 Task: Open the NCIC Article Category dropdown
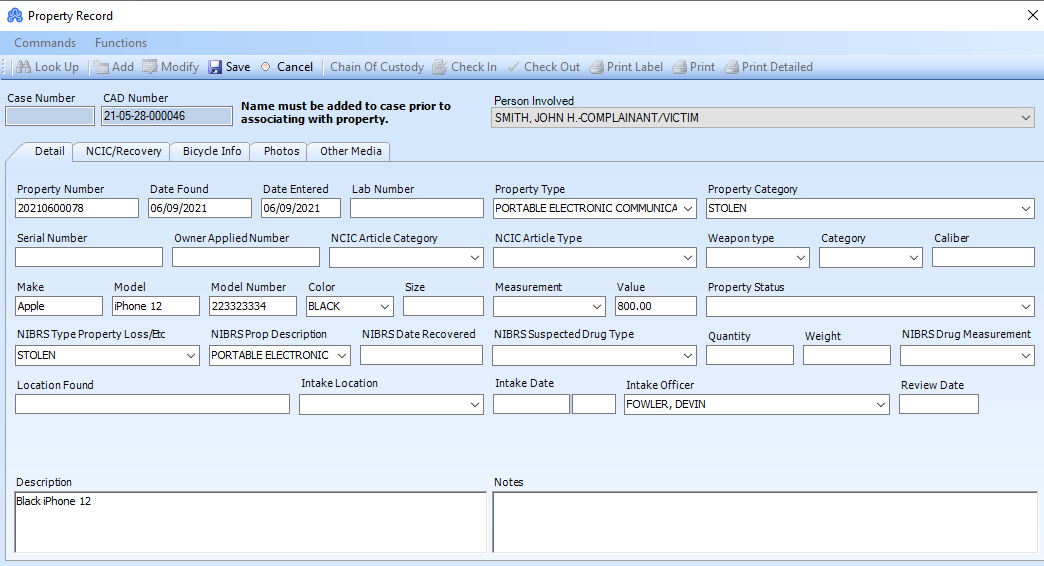click(x=475, y=258)
